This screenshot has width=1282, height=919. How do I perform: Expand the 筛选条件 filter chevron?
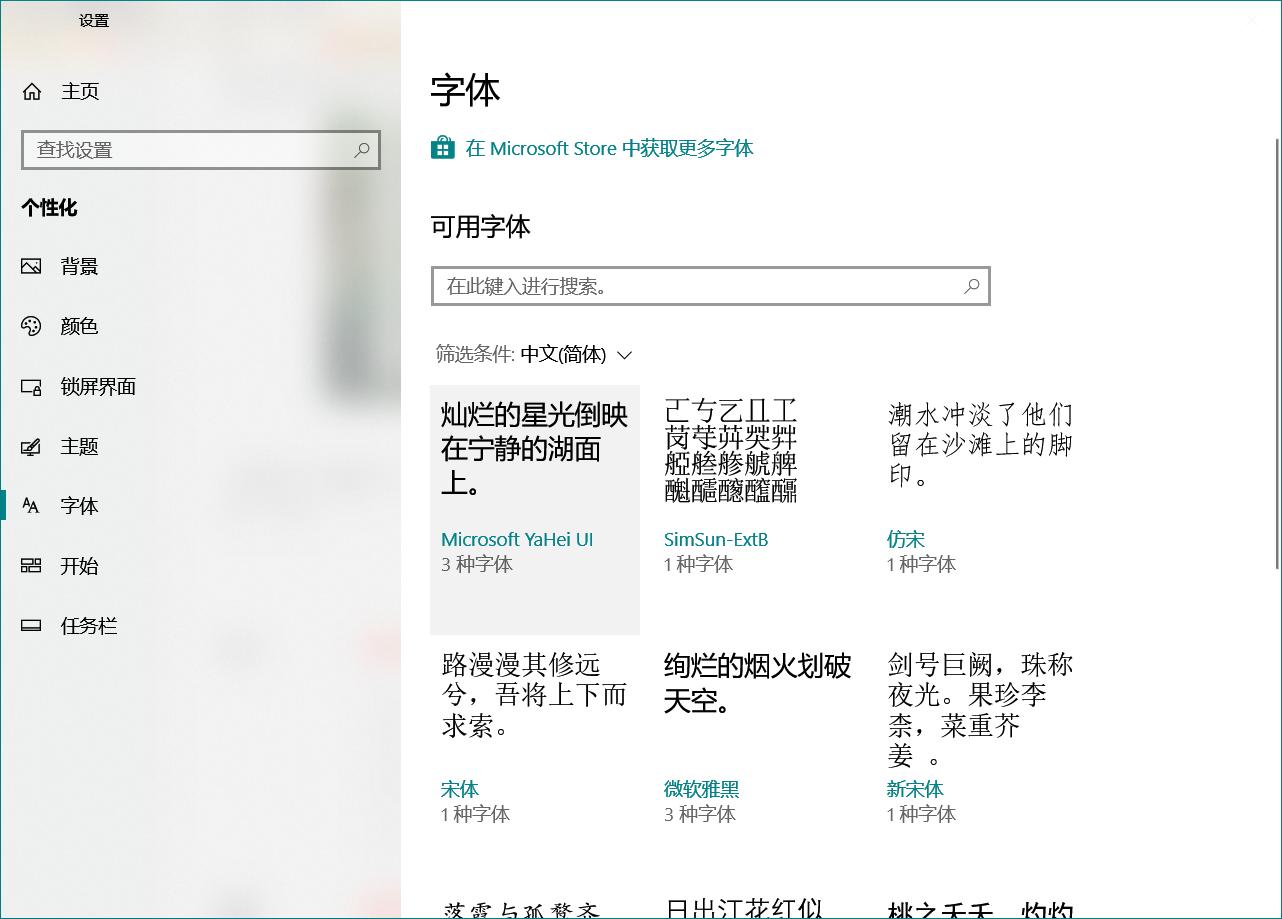[x=625, y=355]
